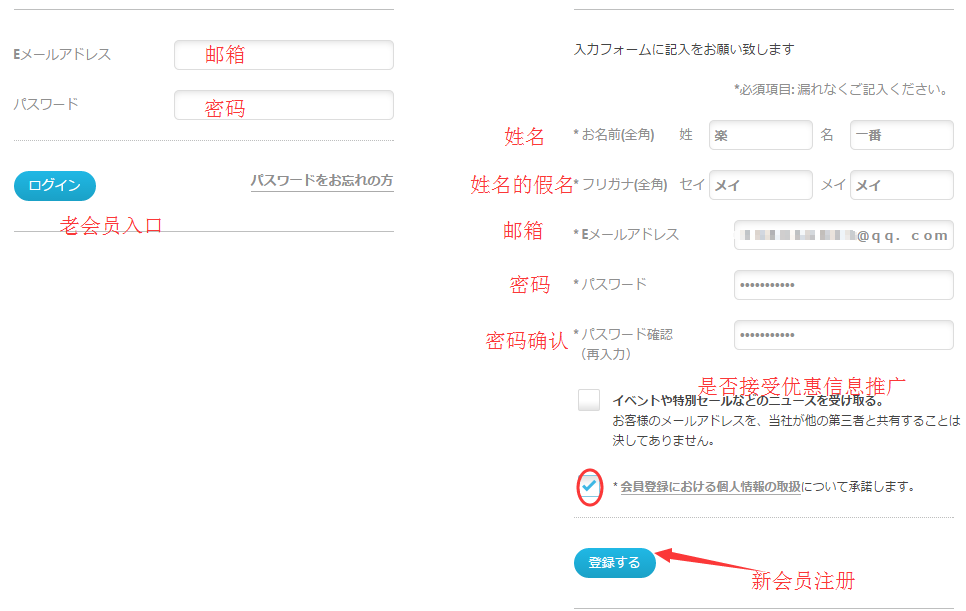Click the パスワード確認（再入力）label
Screen dimensions: 966x611
click(x=626, y=343)
